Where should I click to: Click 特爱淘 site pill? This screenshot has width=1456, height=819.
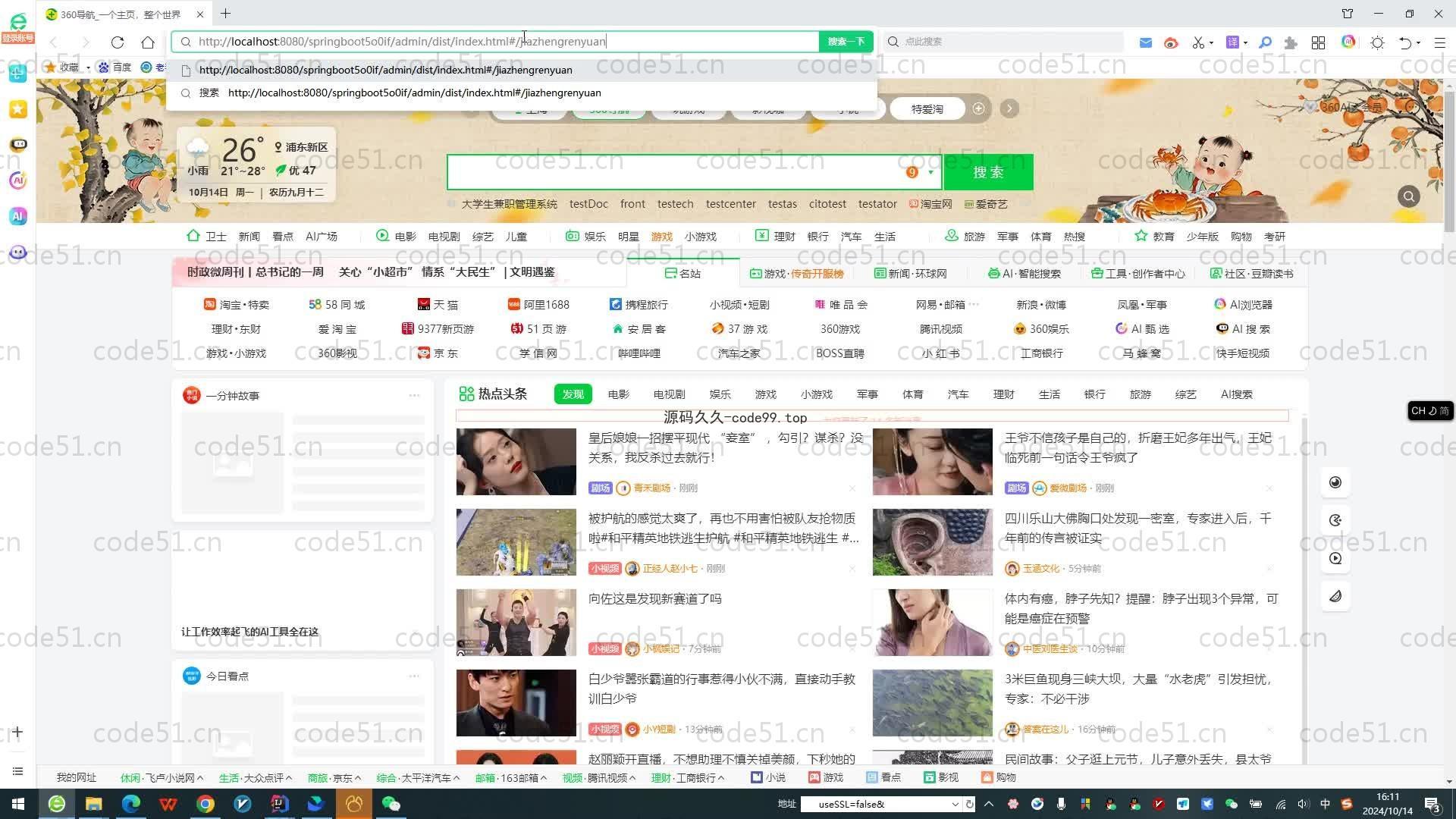pos(927,108)
